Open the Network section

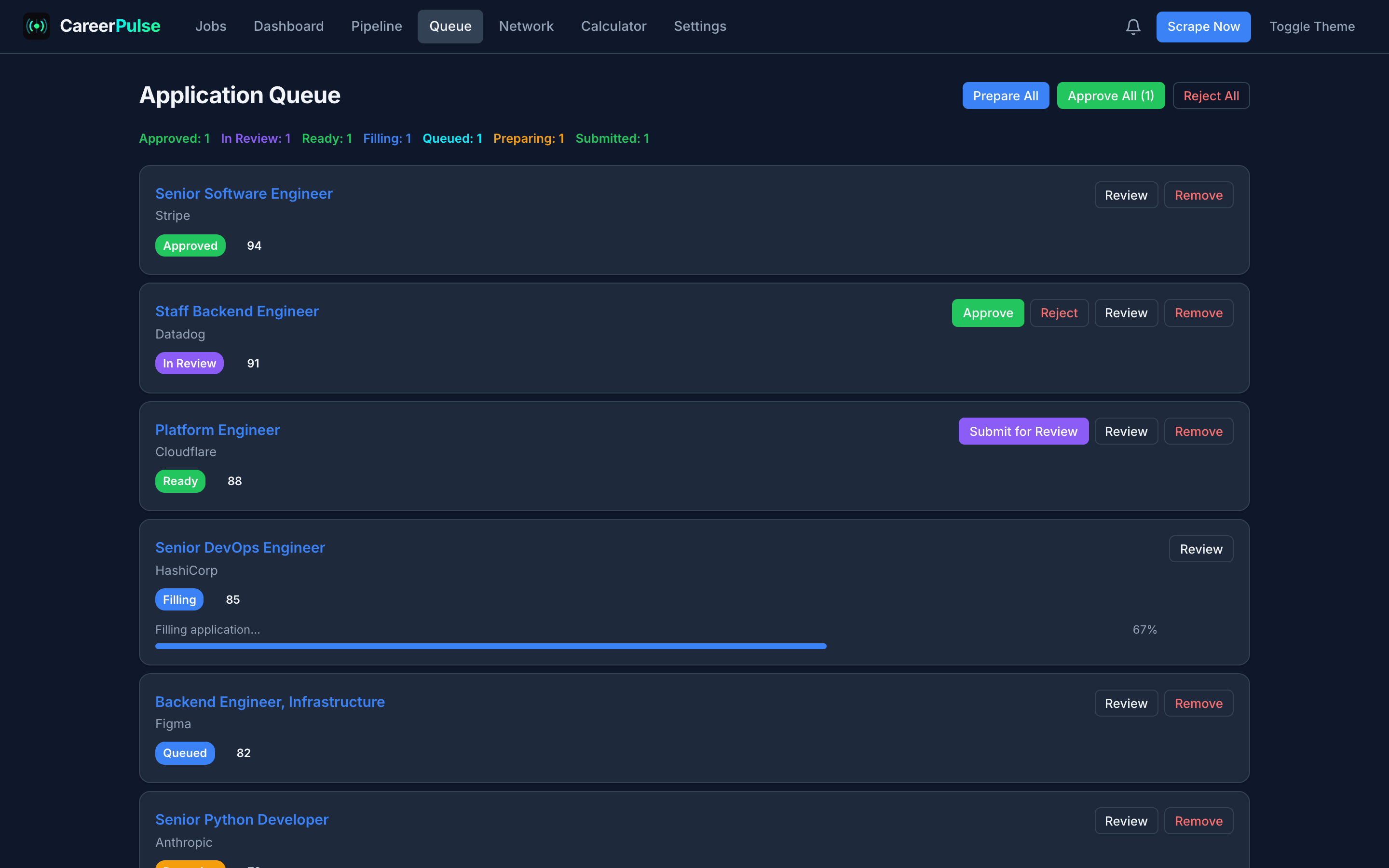click(526, 27)
